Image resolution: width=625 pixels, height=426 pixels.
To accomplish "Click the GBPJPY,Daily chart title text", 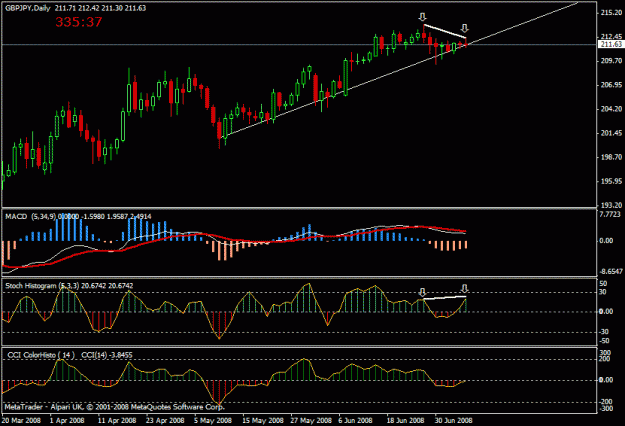I will pos(28,8).
